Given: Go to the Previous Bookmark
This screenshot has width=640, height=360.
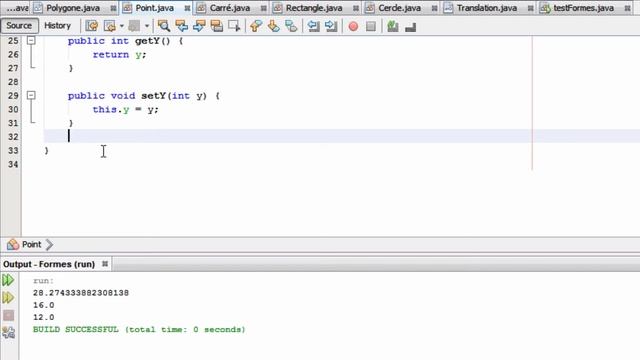Looking at the screenshot, I should (x=256, y=26).
